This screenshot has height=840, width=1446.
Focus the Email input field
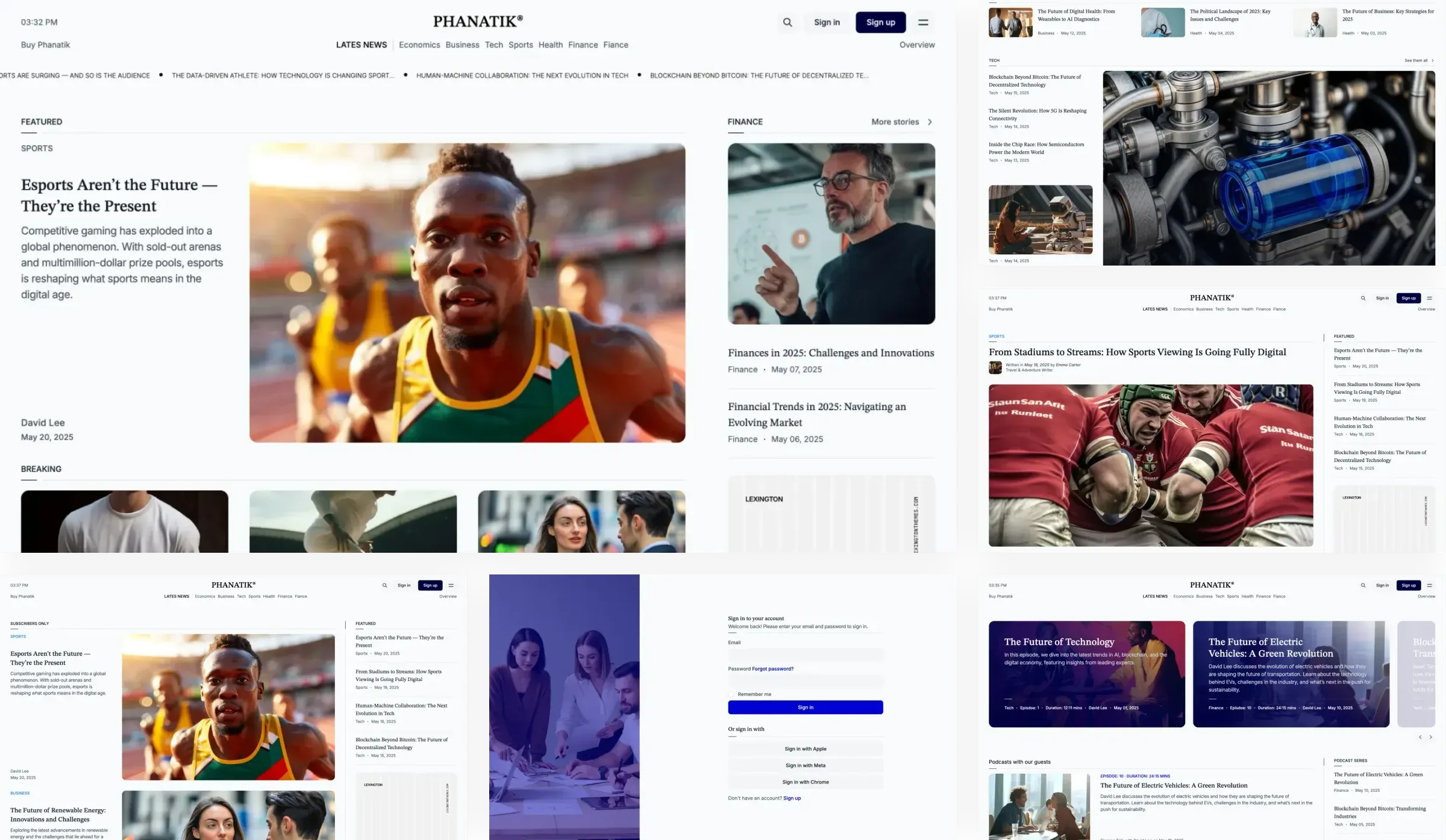[806, 655]
